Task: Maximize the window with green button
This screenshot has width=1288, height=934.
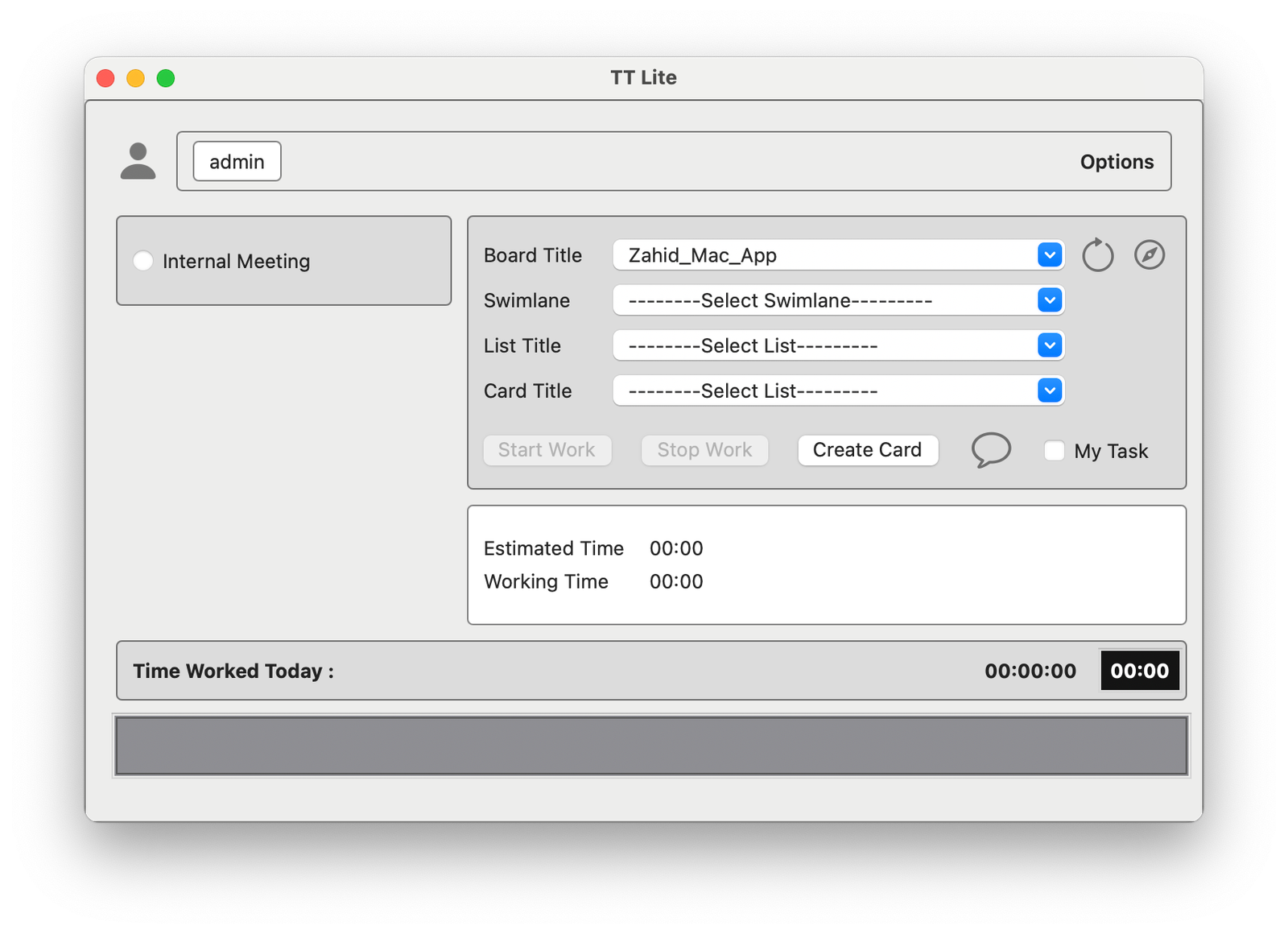Action: pos(166,78)
